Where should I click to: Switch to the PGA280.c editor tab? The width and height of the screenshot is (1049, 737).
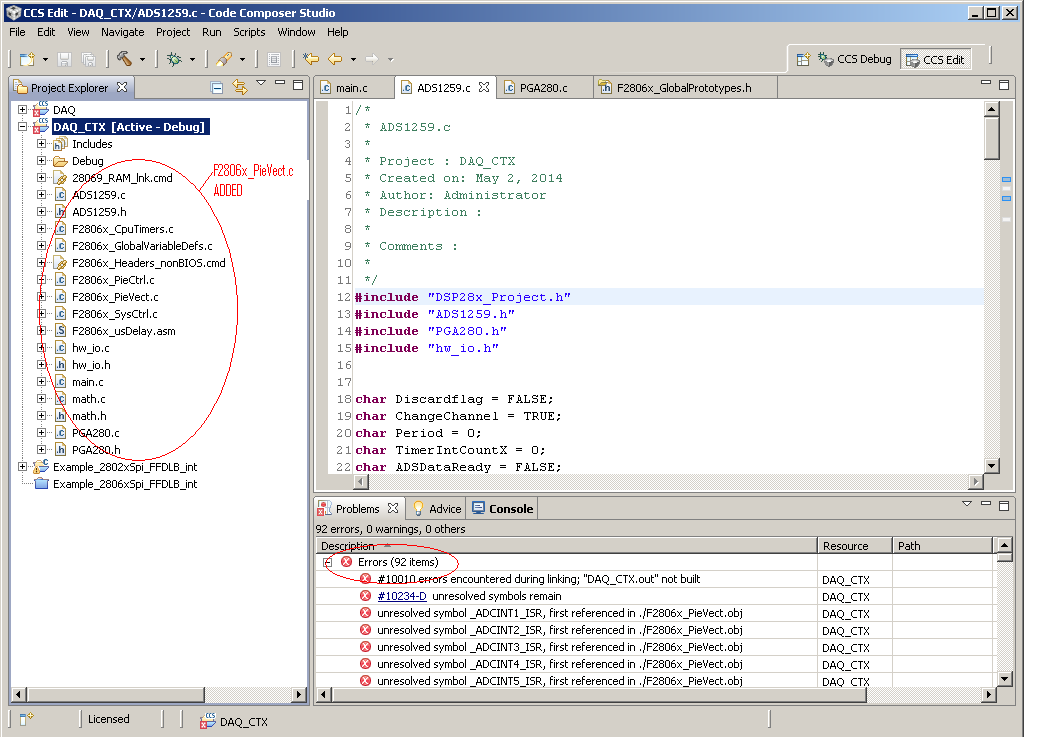(x=542, y=88)
